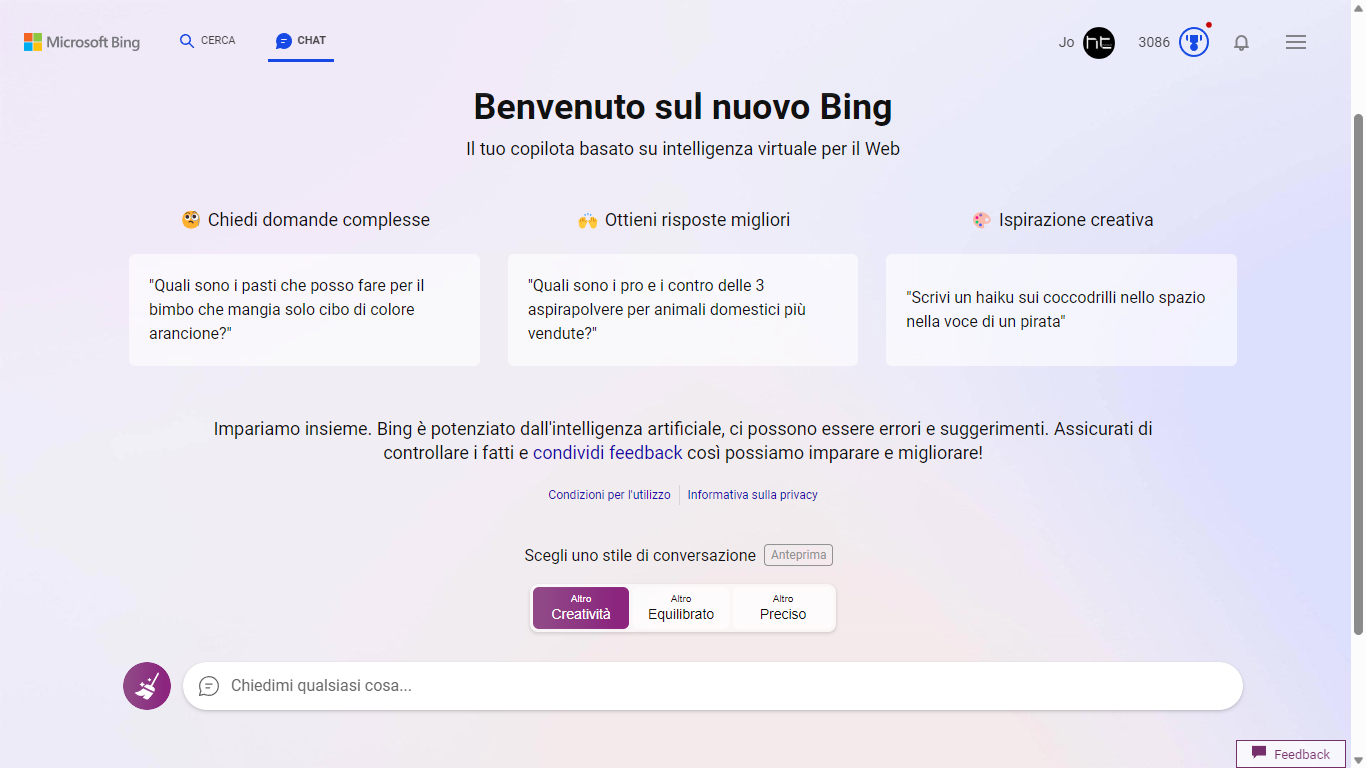The width and height of the screenshot is (1366, 768).
Task: Select the pet vacuum pros and cons prompt
Action: pos(683,310)
